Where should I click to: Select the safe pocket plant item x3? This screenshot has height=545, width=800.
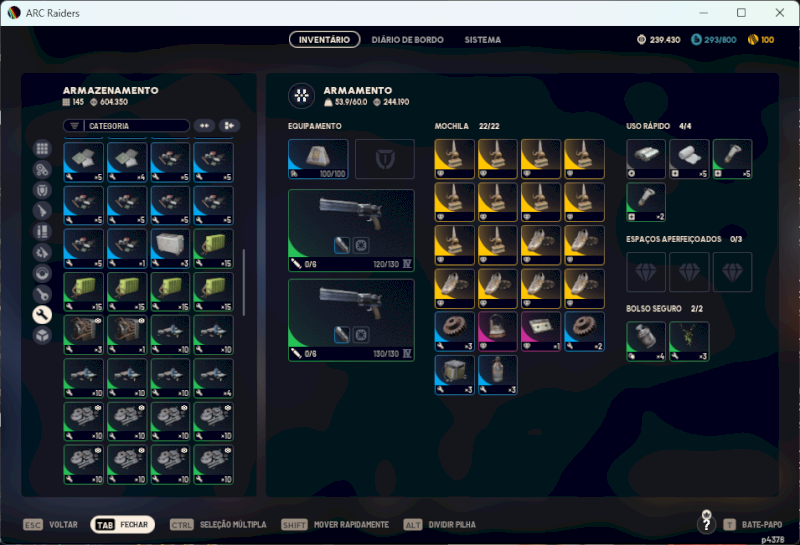[x=689, y=341]
